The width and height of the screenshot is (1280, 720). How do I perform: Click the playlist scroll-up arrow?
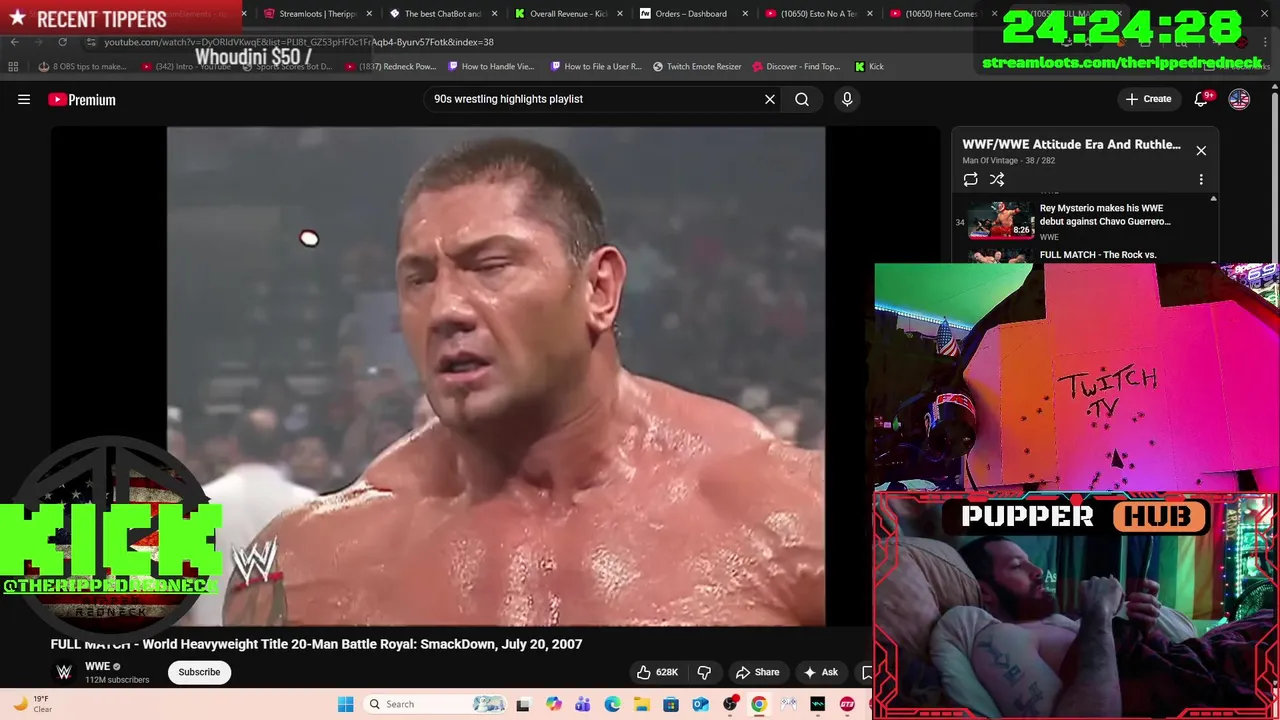coord(1213,199)
